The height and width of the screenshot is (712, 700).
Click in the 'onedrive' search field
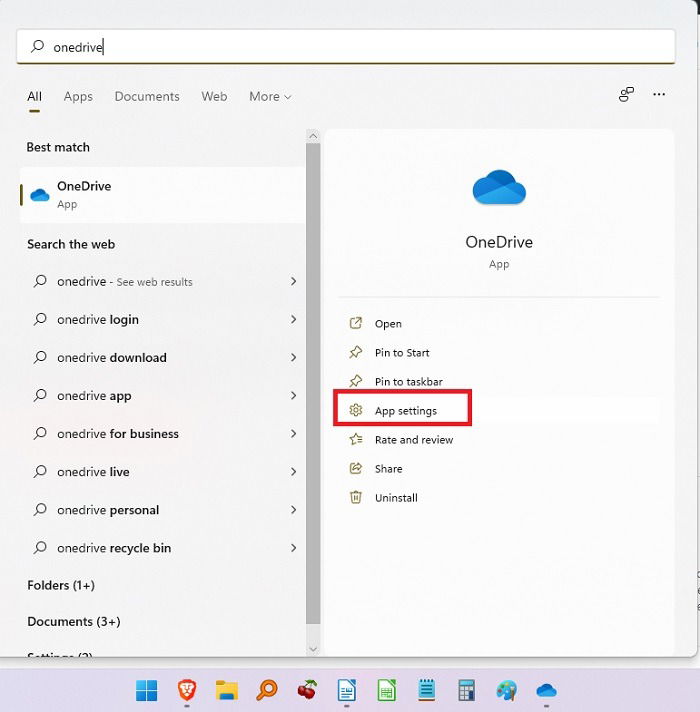click(x=346, y=47)
